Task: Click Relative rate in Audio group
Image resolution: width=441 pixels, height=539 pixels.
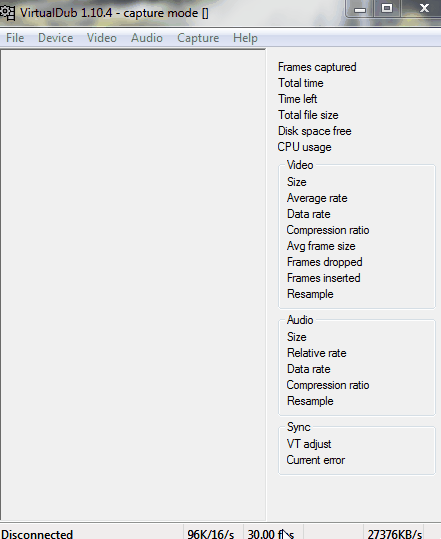Action: [x=317, y=353]
